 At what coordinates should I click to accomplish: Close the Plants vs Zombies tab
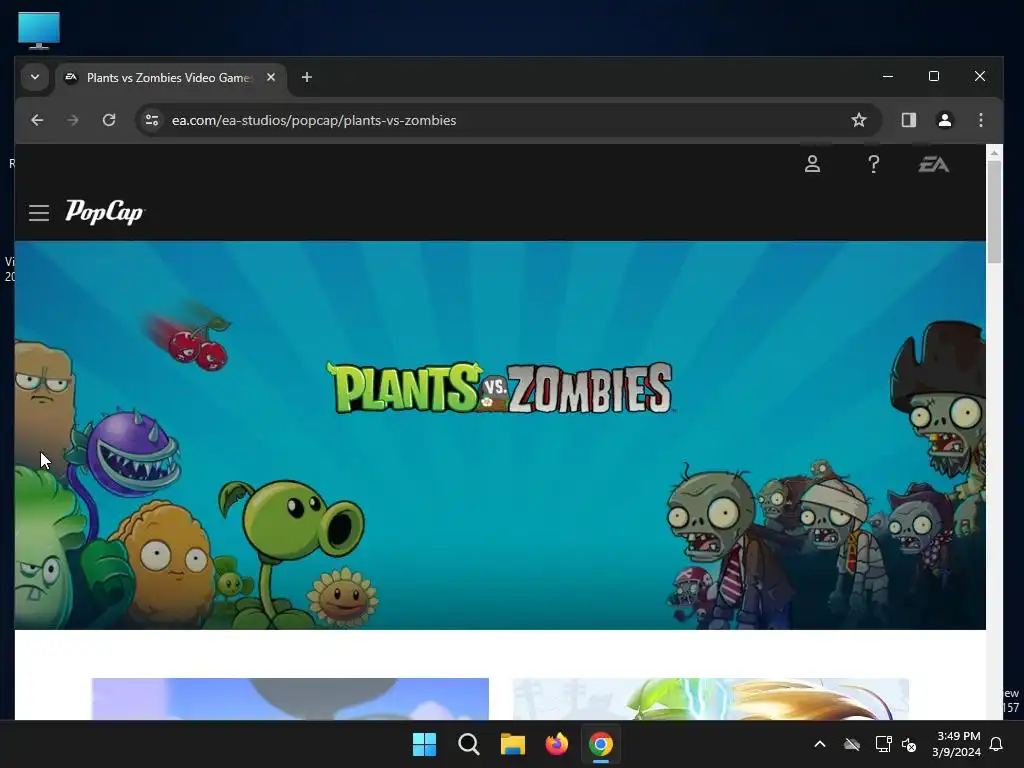271,77
